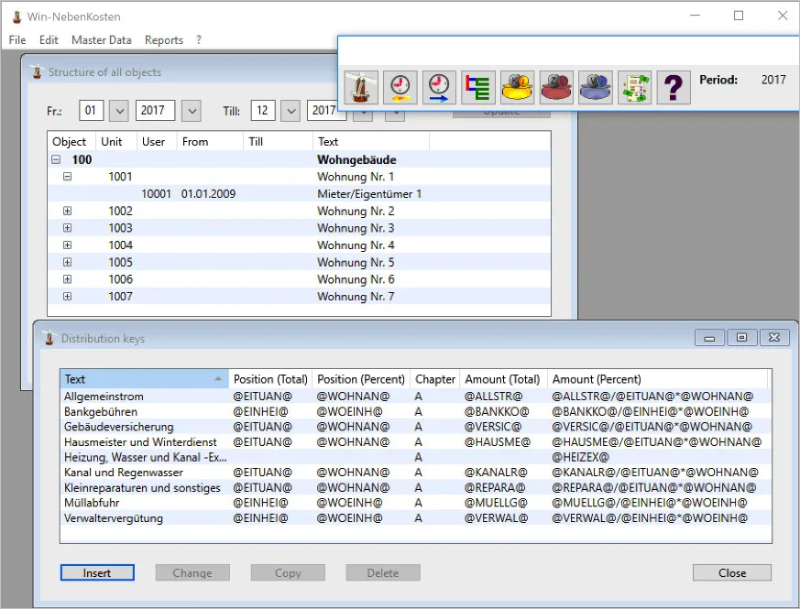Open the object structure tree icon
The image size is (800, 609).
pyautogui.click(x=478, y=88)
